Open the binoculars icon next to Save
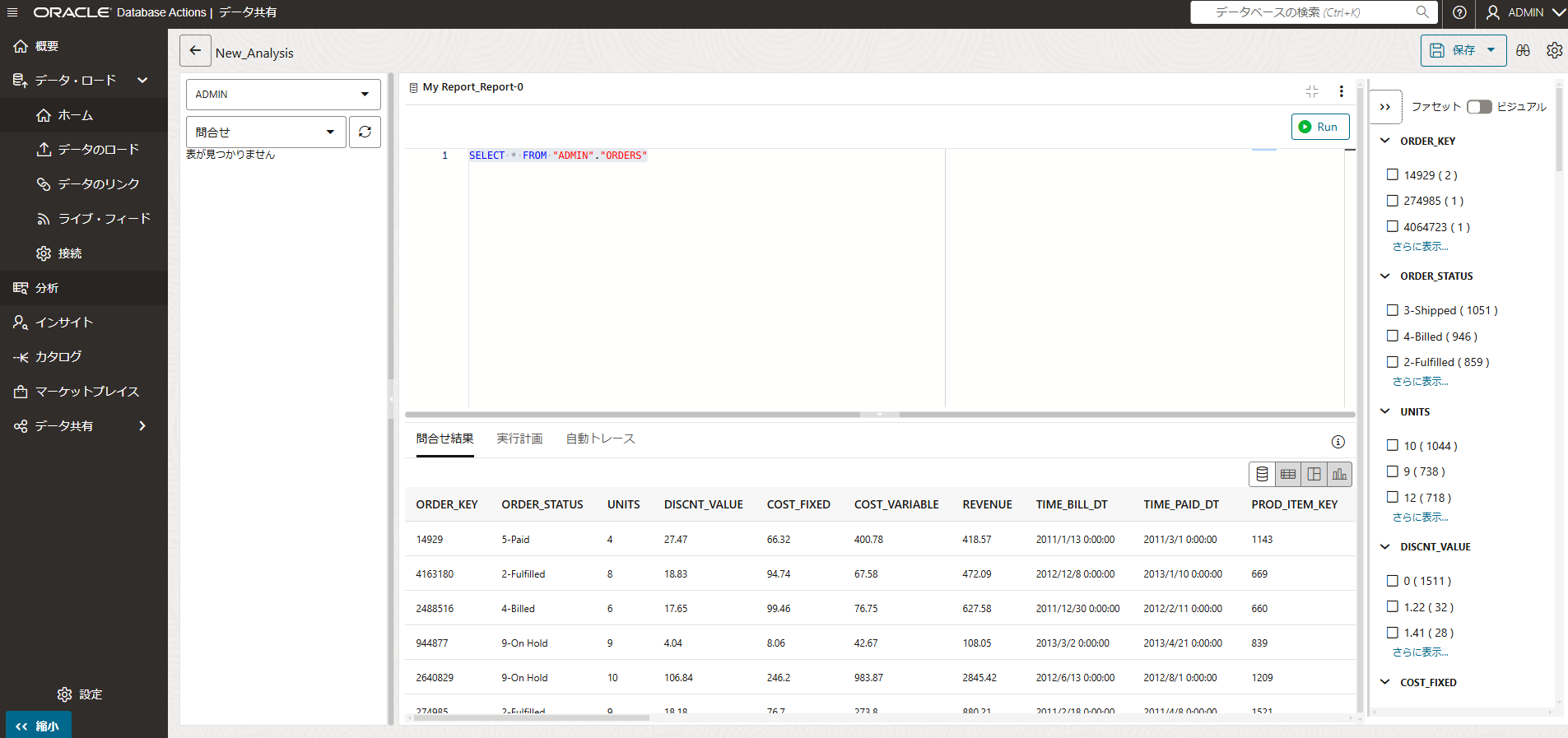 point(1523,50)
